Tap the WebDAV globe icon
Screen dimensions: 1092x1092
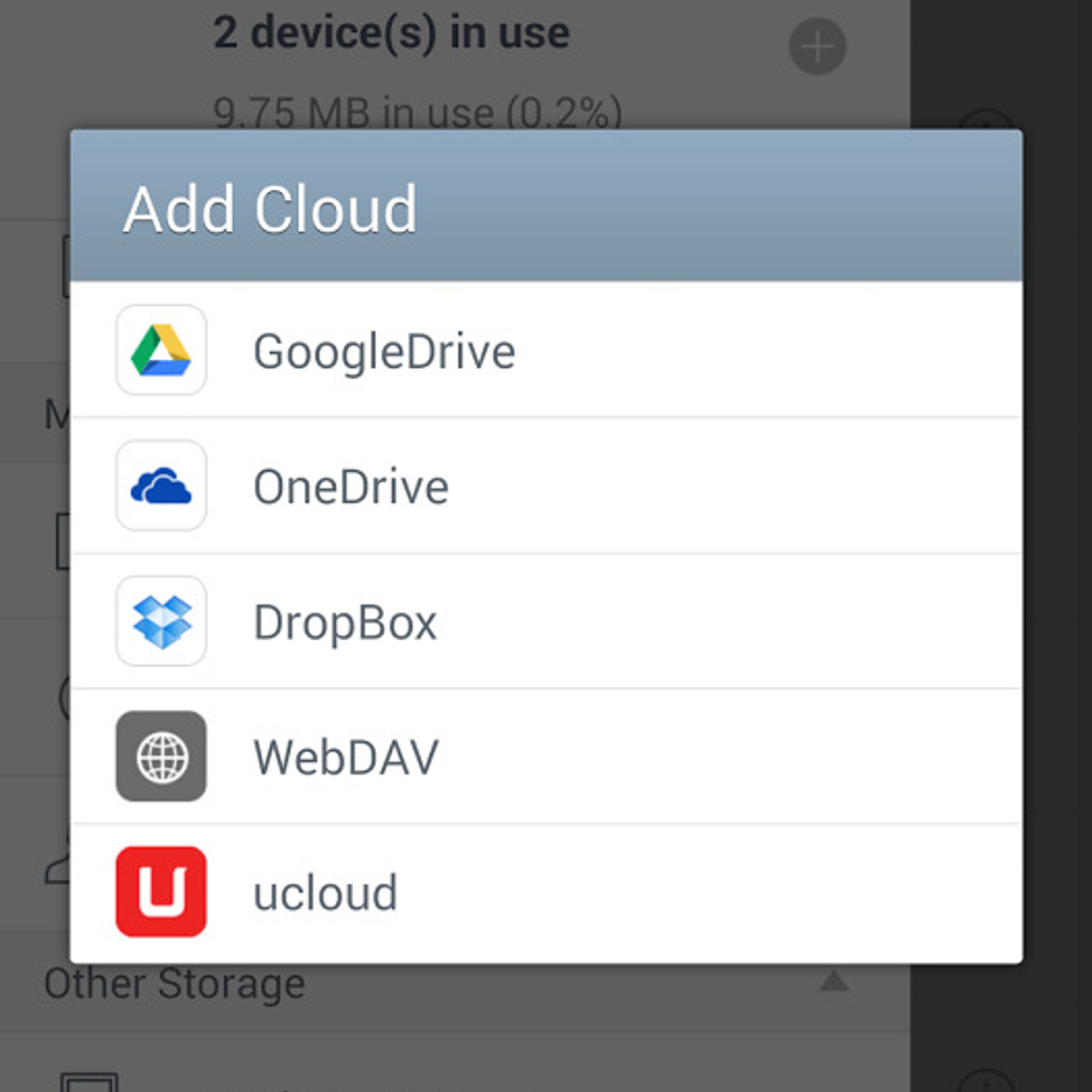coord(161,756)
